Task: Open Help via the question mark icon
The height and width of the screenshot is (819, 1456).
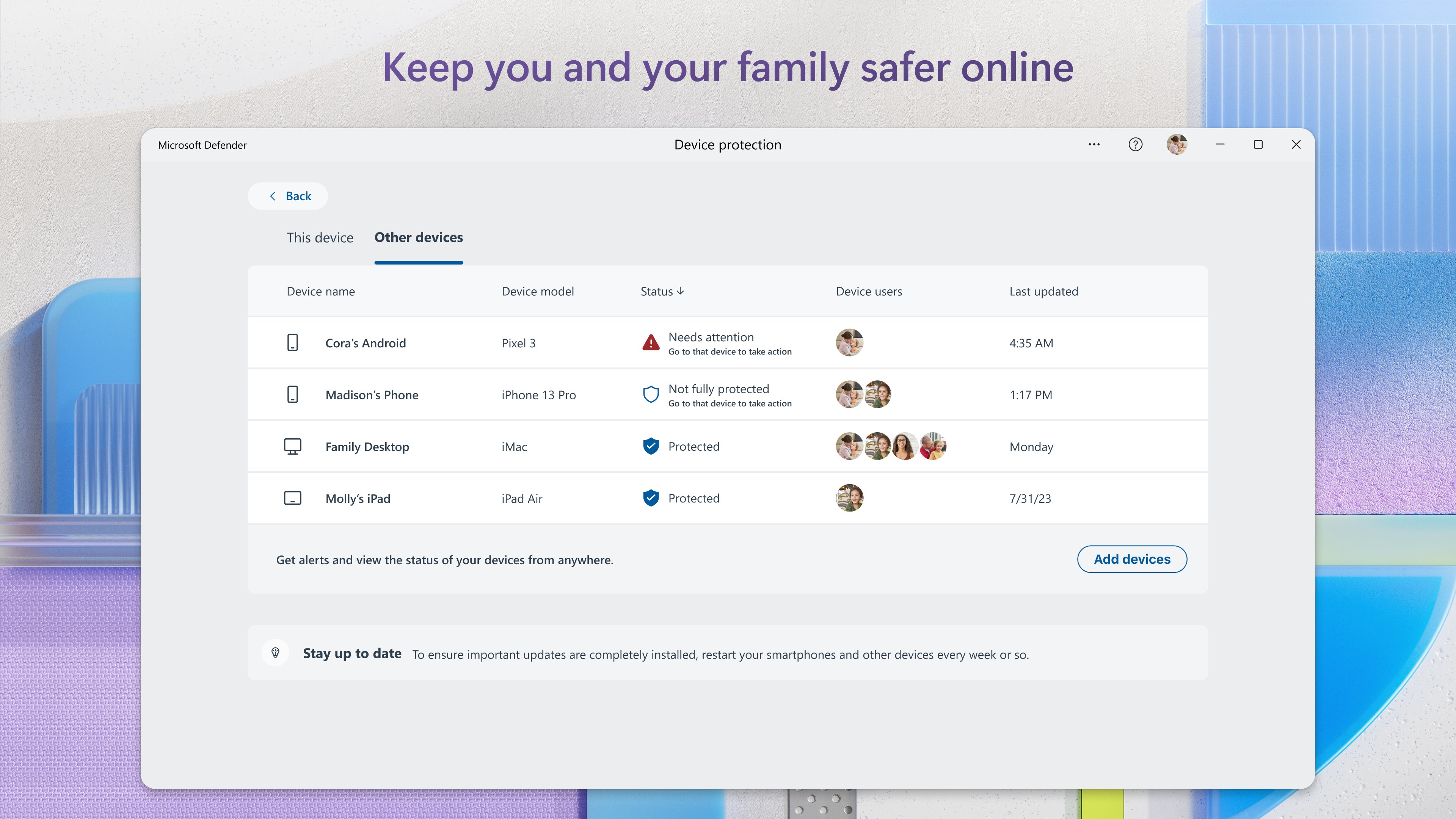Action: tap(1135, 145)
